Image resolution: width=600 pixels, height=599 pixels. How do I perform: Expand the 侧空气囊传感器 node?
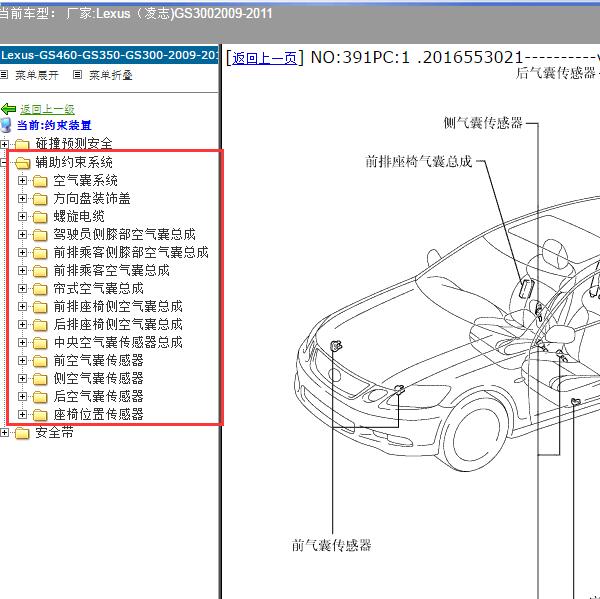tap(22, 378)
